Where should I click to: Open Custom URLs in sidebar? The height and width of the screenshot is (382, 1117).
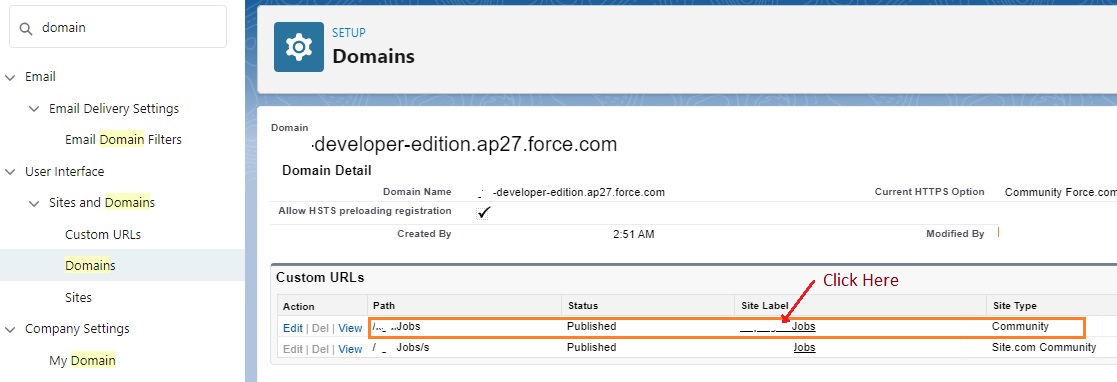[x=103, y=234]
